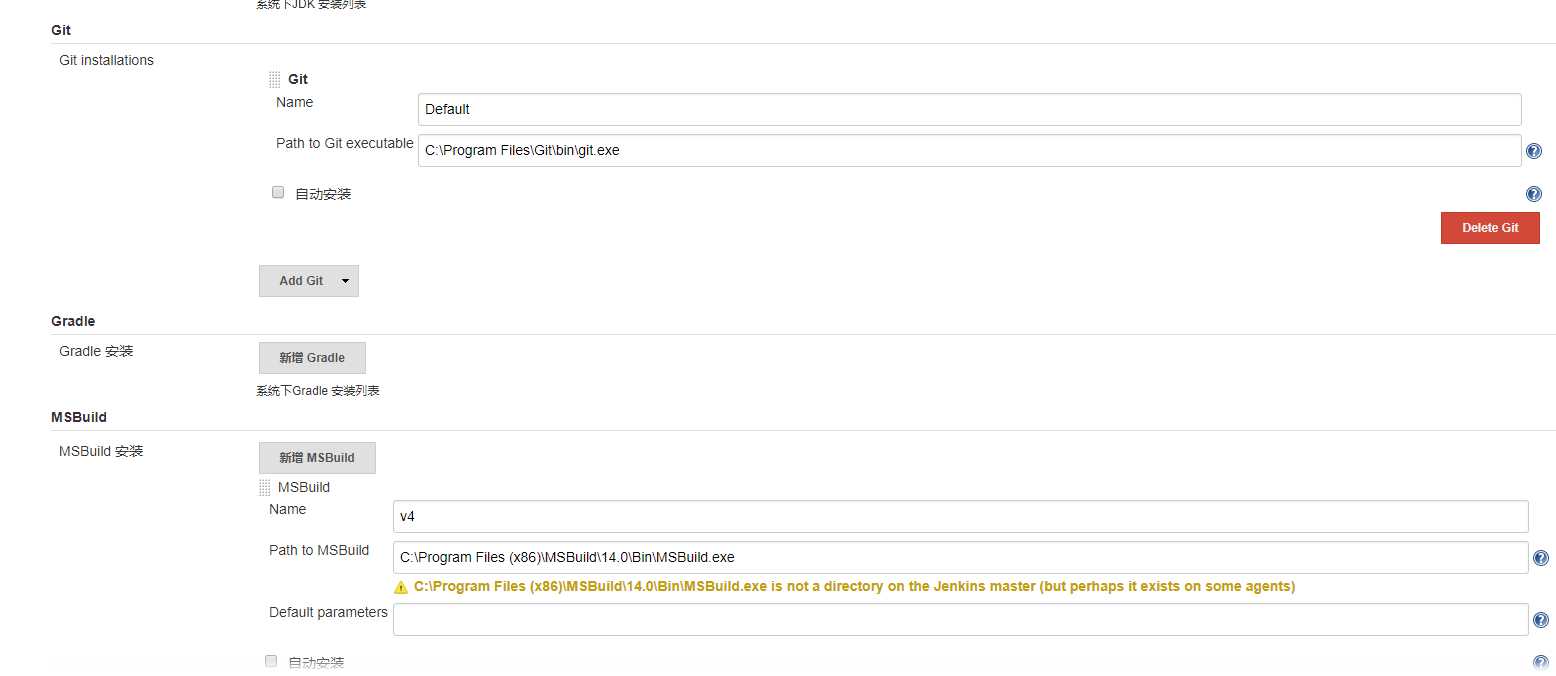Click the 新增 MSBuild button
The height and width of the screenshot is (676, 1556).
click(x=317, y=458)
